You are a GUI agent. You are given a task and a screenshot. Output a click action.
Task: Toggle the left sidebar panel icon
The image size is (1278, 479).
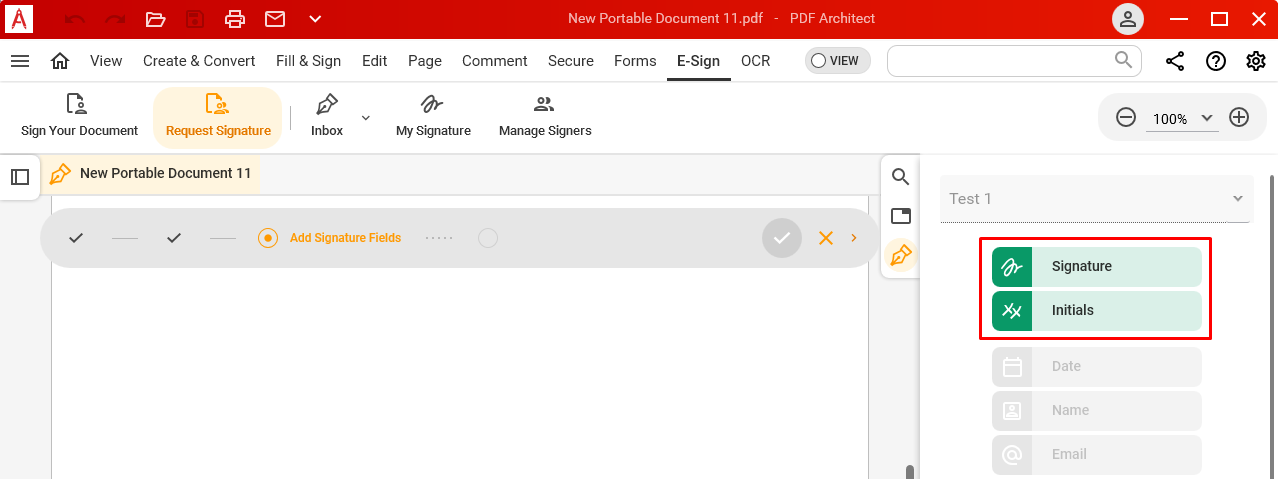click(20, 177)
